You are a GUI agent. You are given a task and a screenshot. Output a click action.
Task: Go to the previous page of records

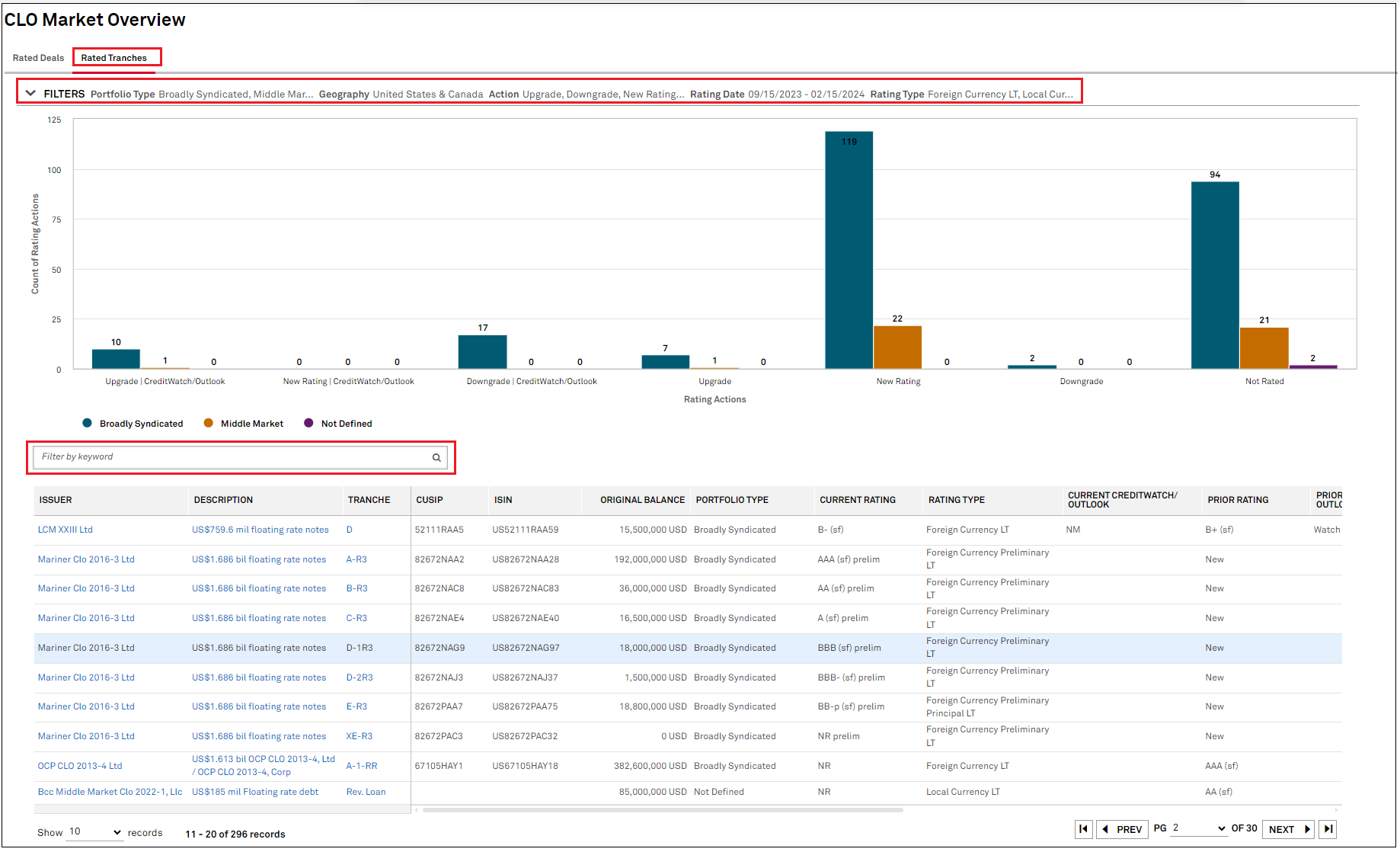point(1122,829)
